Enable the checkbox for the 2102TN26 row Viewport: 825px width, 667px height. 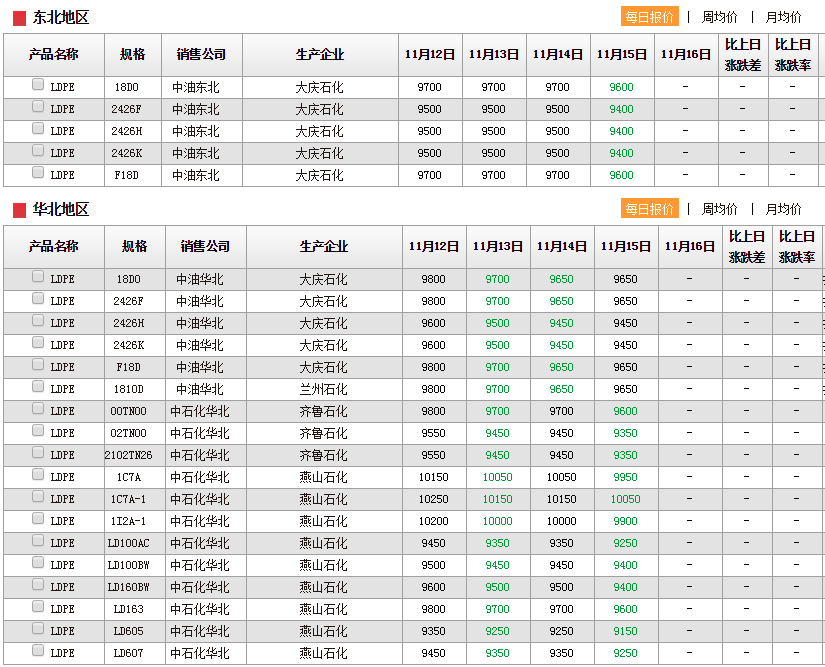click(x=38, y=453)
